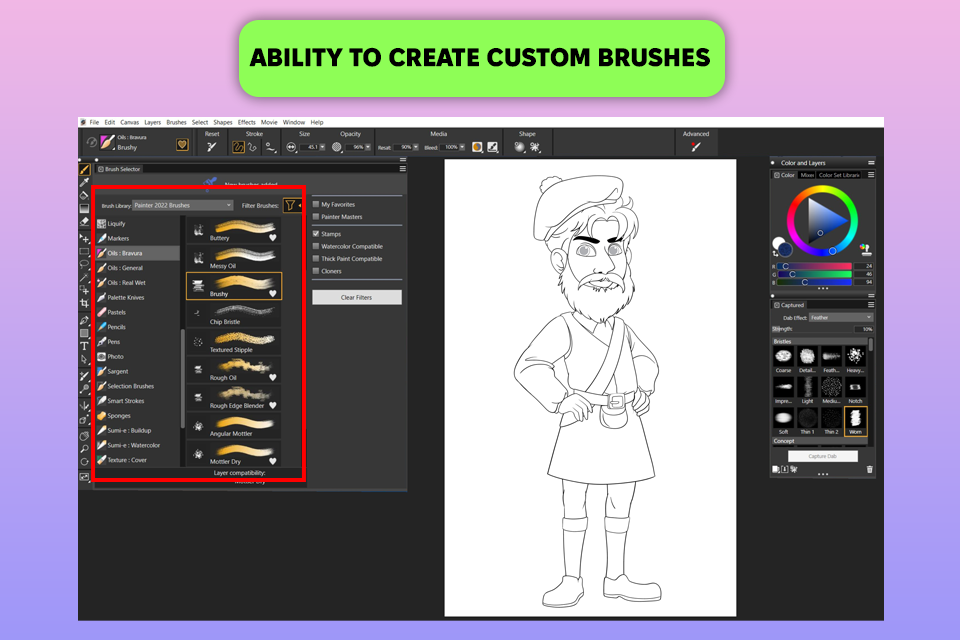
Task: Select the Crop tool in the toolbox
Action: click(84, 303)
